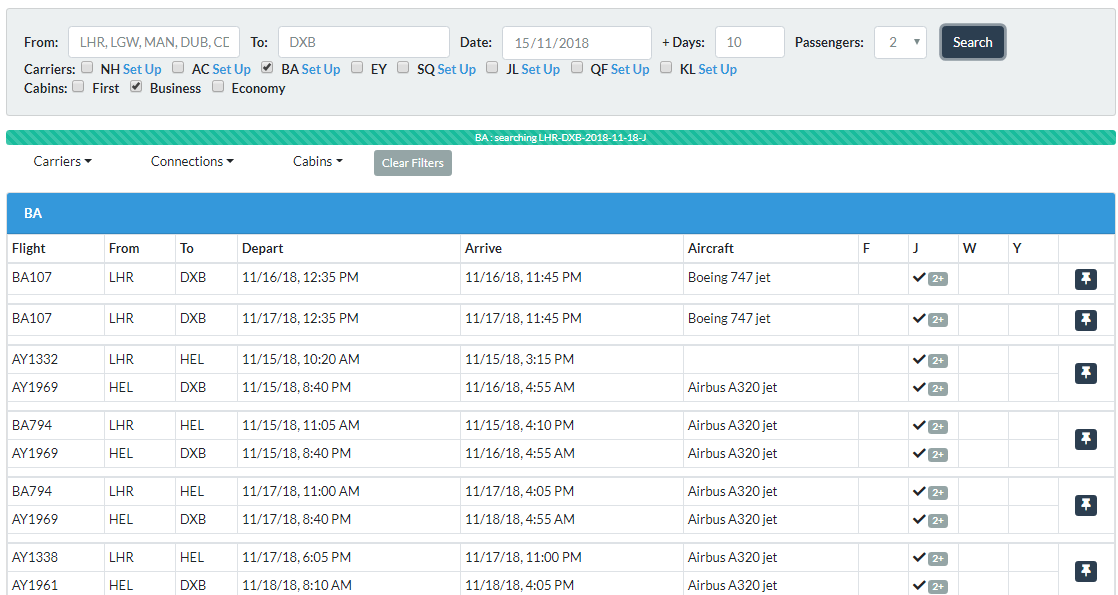Click the J checkmark for BA107 on 11/16/18
Screen dimensions: 1118x595
919,277
